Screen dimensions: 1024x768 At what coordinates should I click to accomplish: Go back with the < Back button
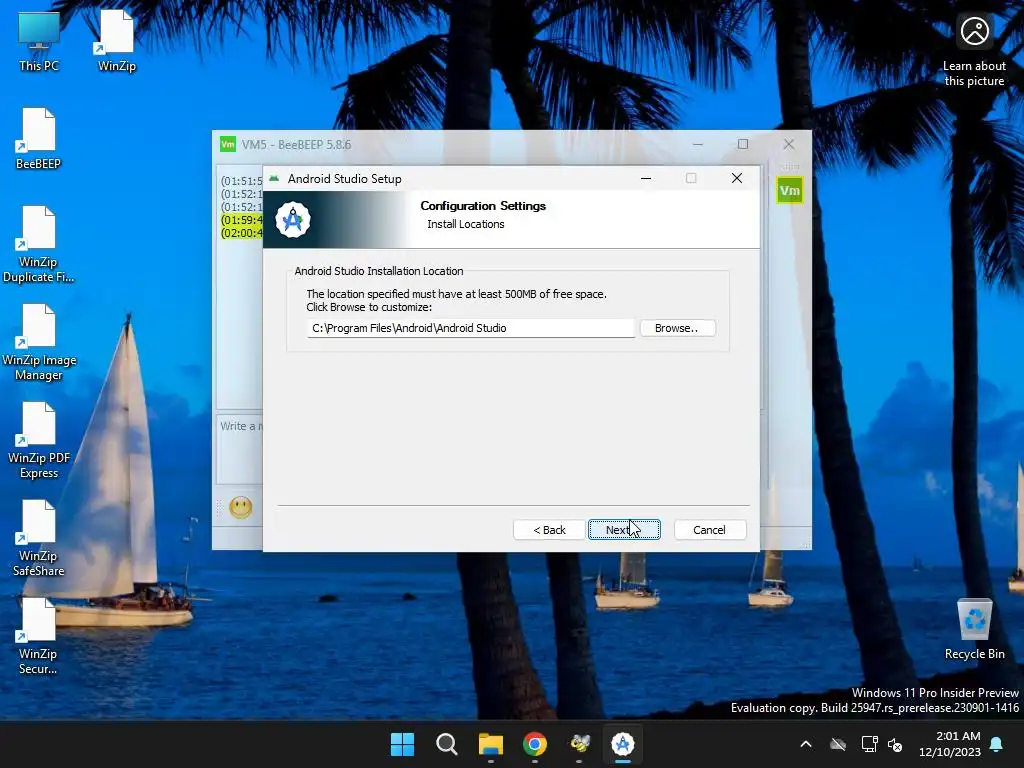point(549,530)
